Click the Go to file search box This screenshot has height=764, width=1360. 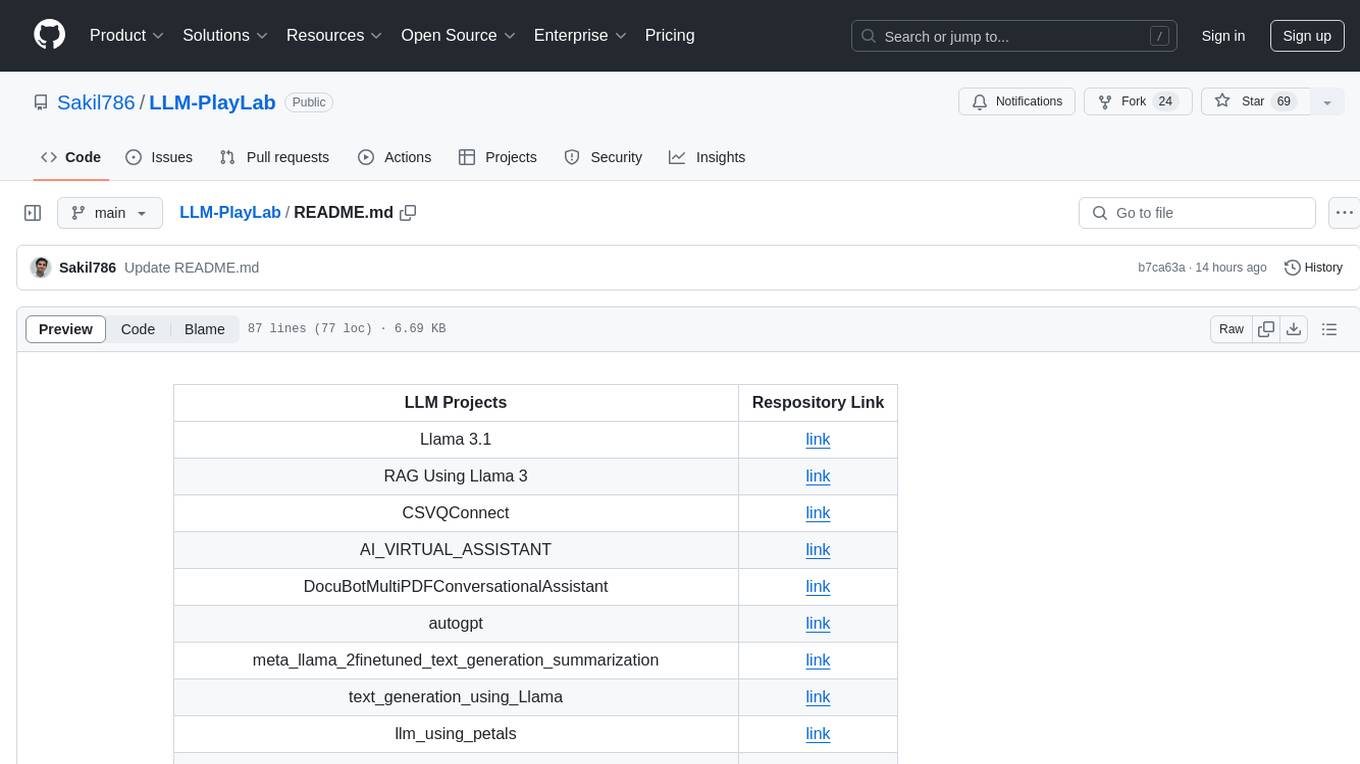pos(1197,213)
